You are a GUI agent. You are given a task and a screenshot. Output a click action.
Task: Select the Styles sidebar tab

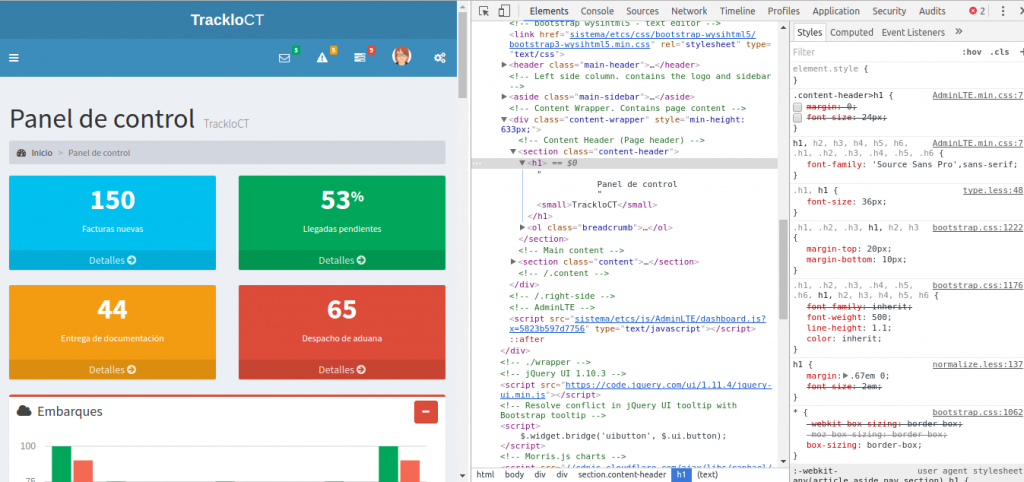pyautogui.click(x=810, y=32)
